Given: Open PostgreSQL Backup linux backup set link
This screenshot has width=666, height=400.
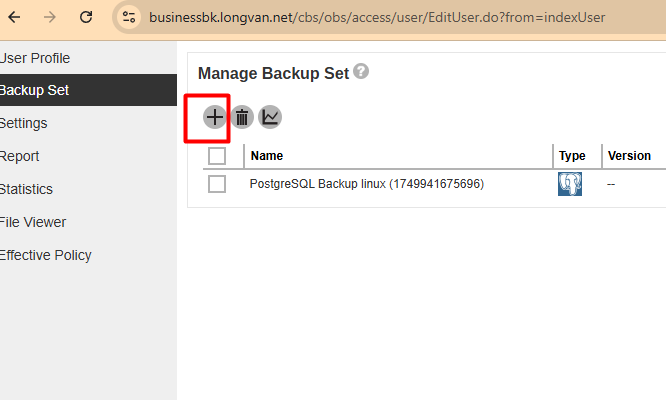Looking at the screenshot, I should 367,184.
